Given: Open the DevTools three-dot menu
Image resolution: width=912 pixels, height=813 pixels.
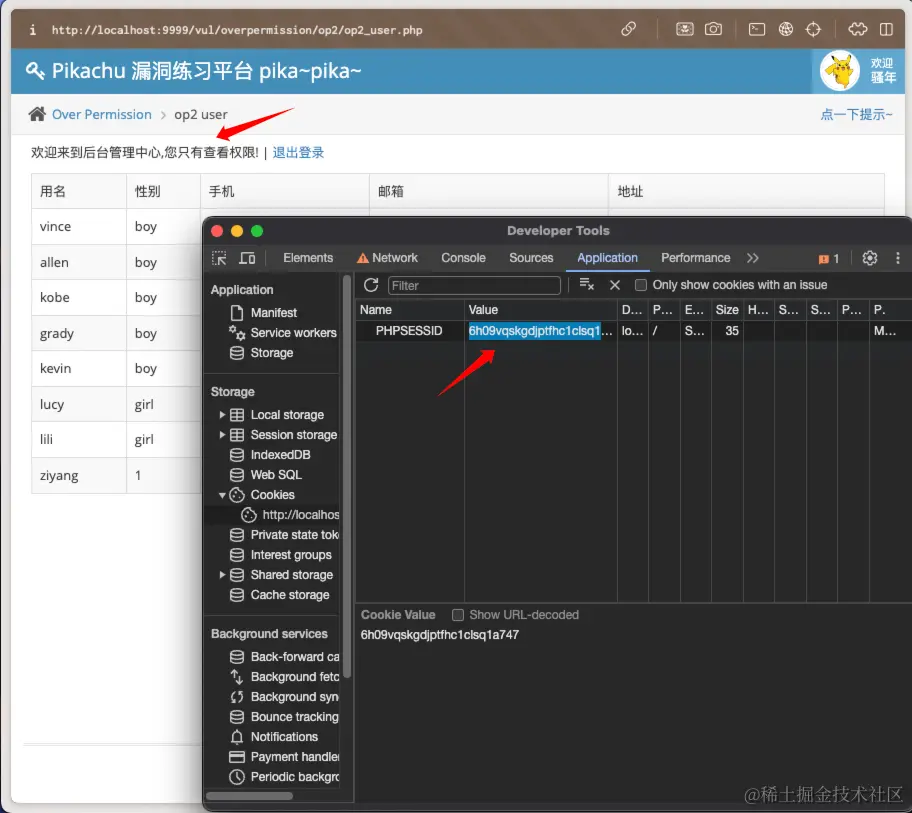Looking at the screenshot, I should [x=897, y=258].
